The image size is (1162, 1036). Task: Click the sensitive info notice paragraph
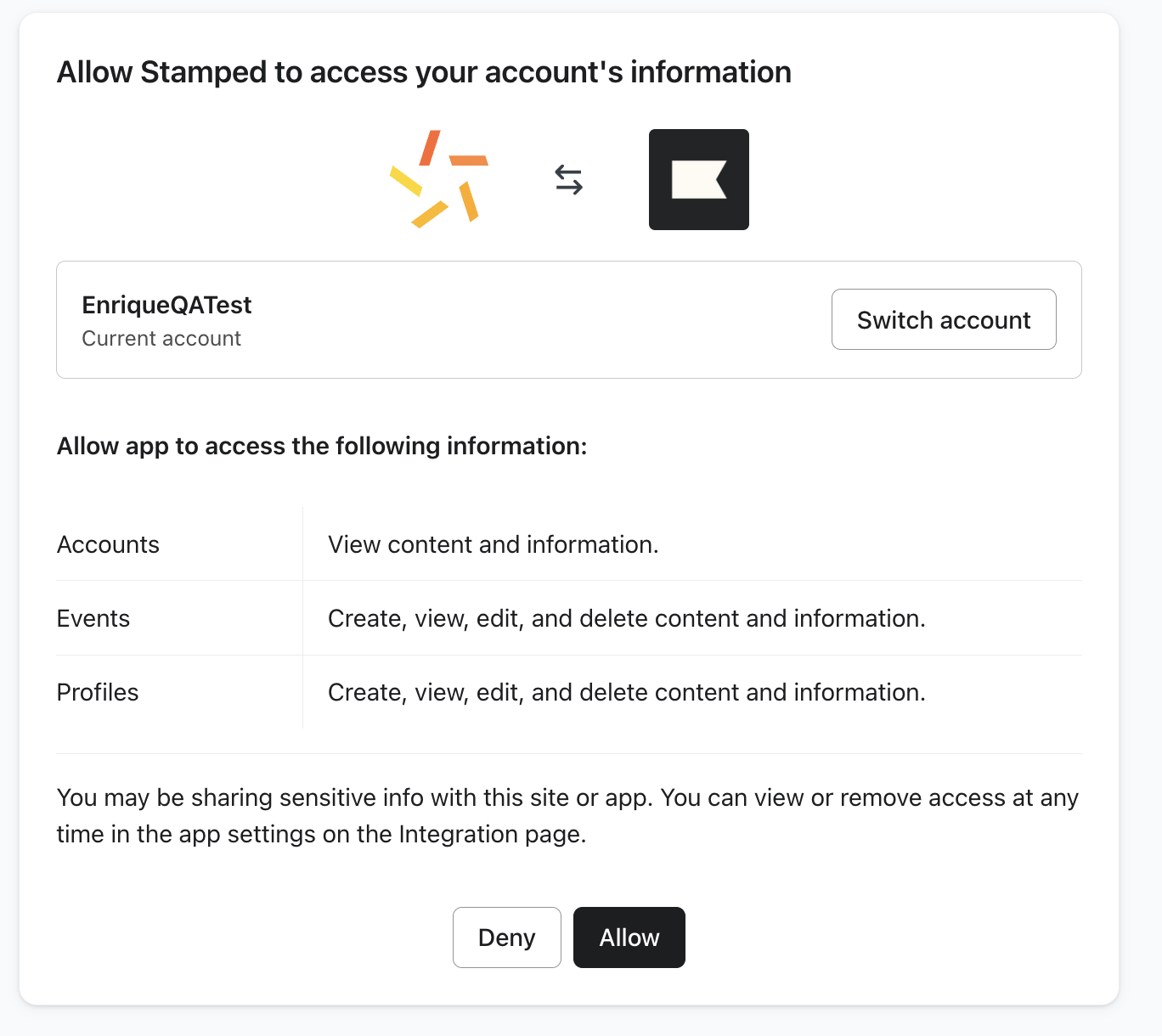coord(567,815)
